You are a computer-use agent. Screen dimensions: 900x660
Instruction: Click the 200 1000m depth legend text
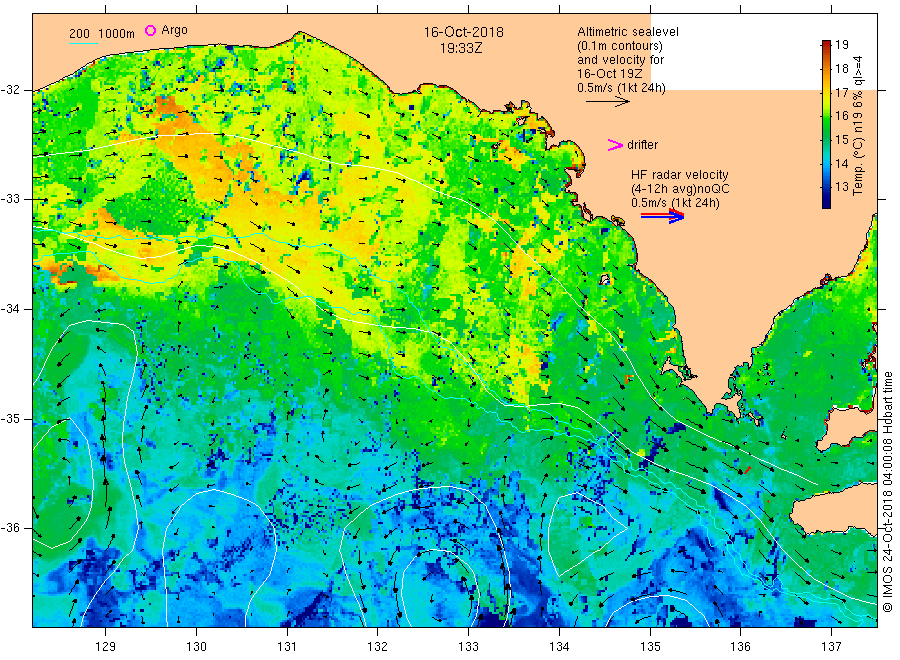coord(102,34)
